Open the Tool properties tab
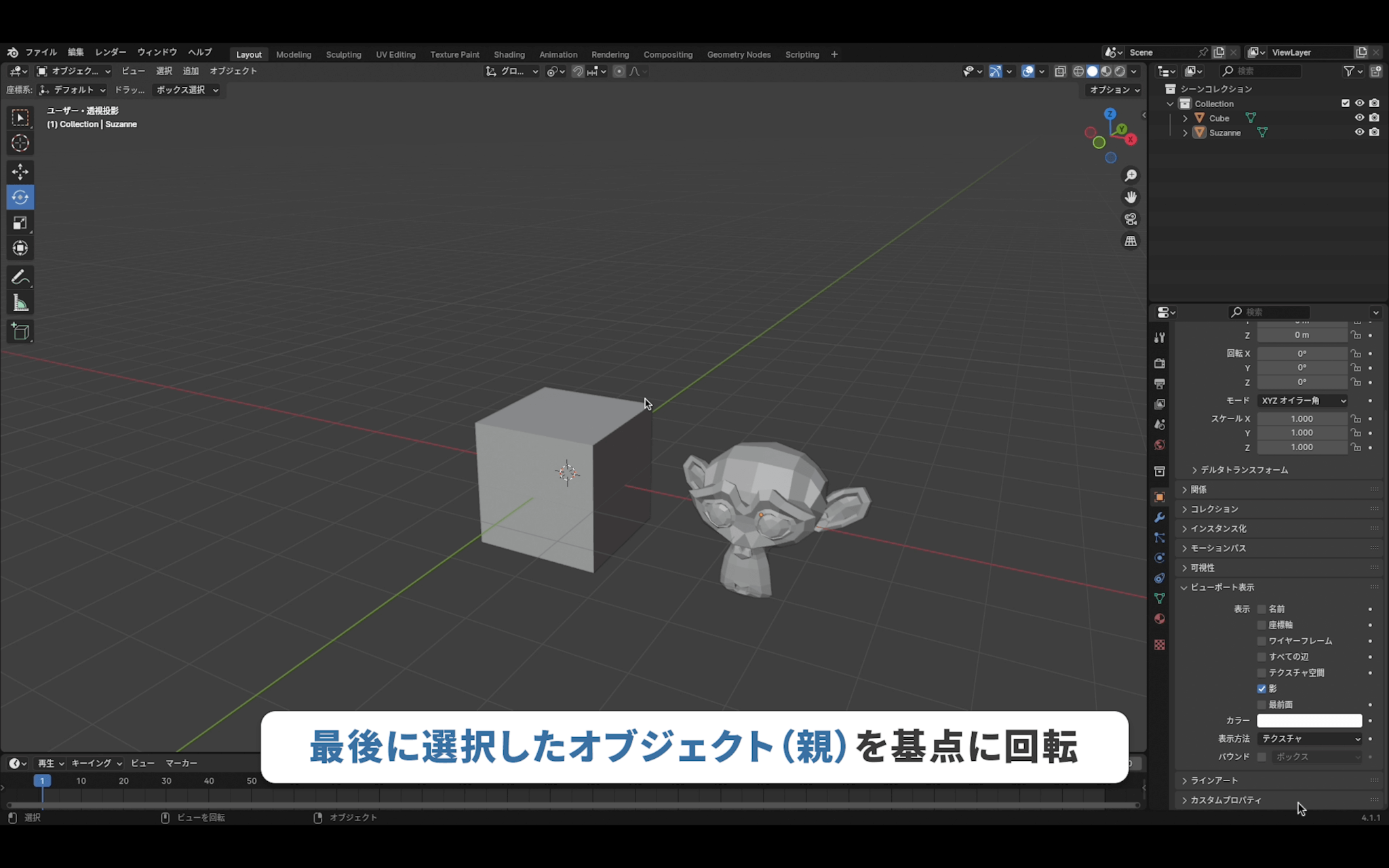 point(1160,338)
